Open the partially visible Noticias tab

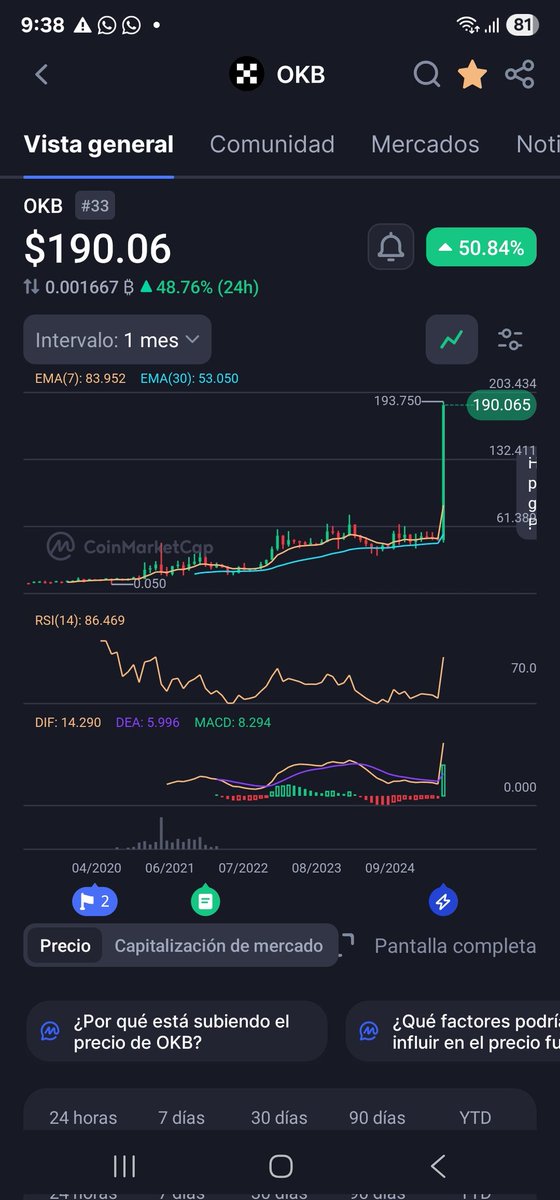pyautogui.click(x=538, y=144)
